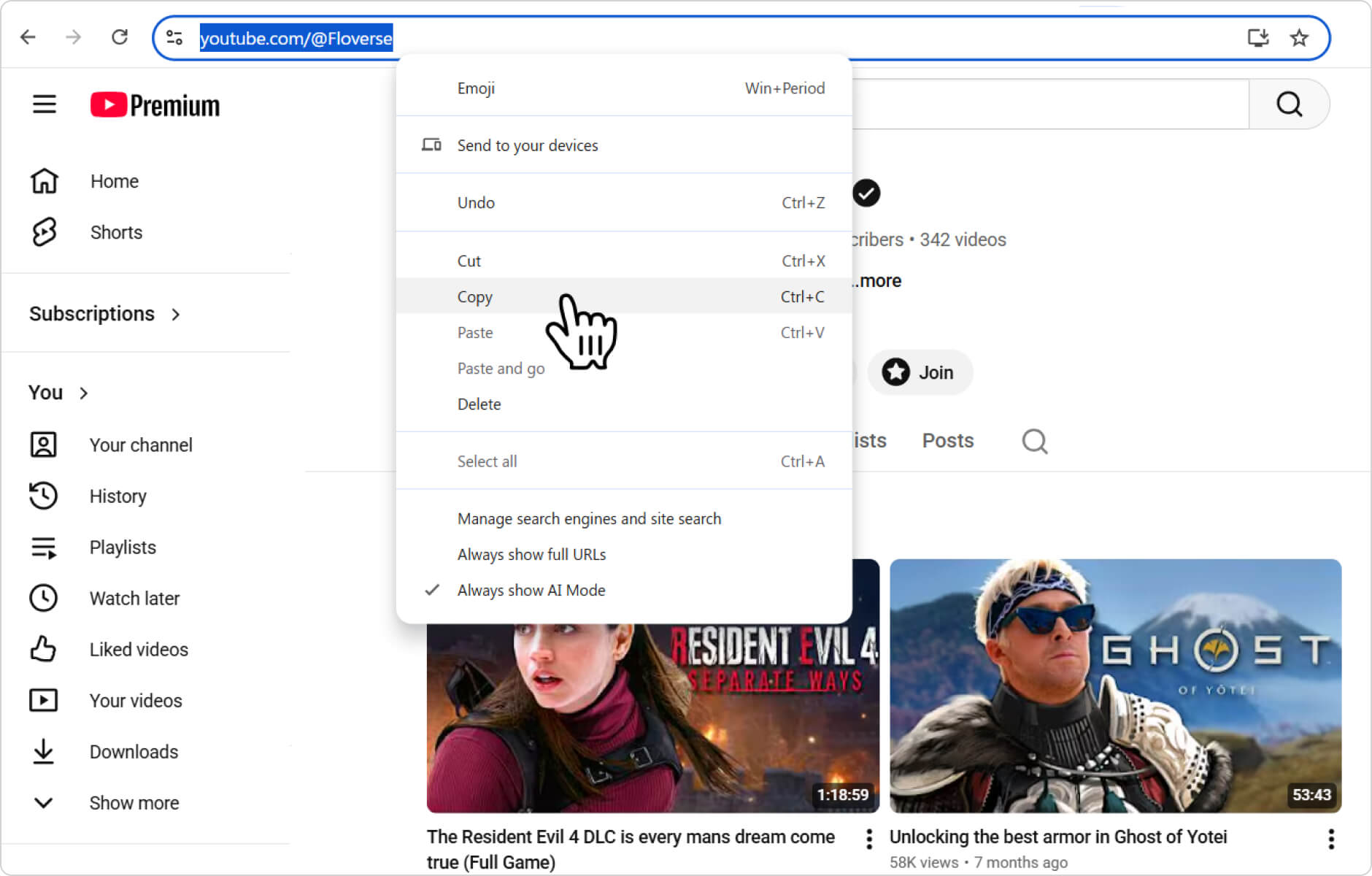Bookmark this page with star icon
Image resolution: width=1372 pixels, height=876 pixels.
click(1299, 37)
